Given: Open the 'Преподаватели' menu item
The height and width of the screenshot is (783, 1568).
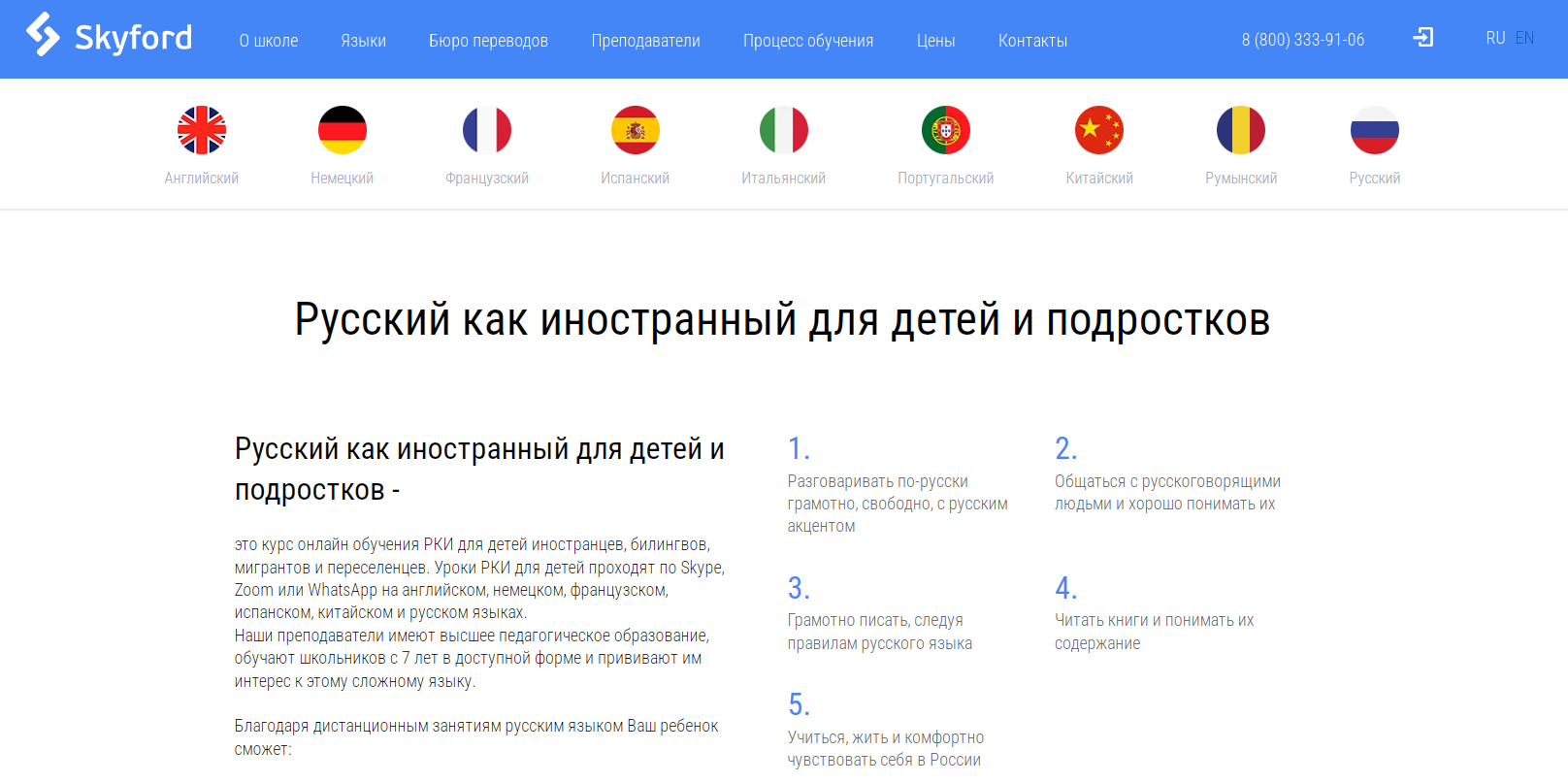Looking at the screenshot, I should point(646,41).
